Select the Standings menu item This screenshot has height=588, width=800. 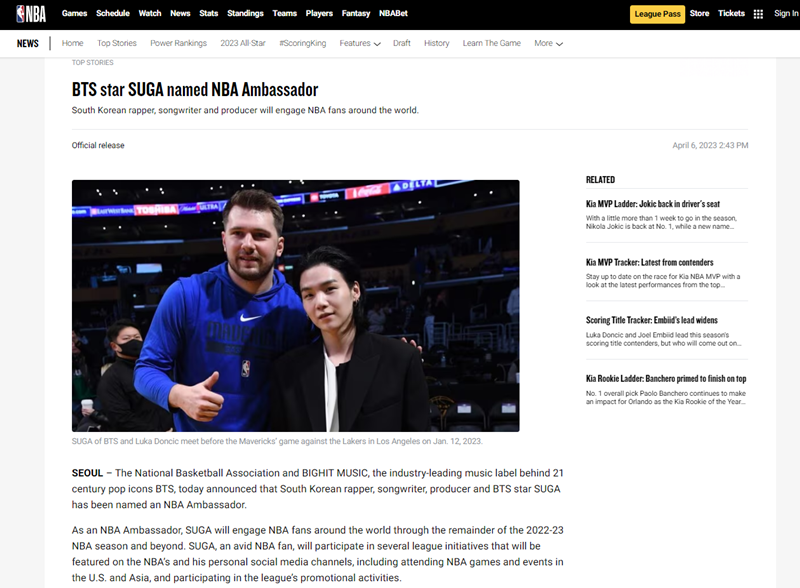[246, 13]
